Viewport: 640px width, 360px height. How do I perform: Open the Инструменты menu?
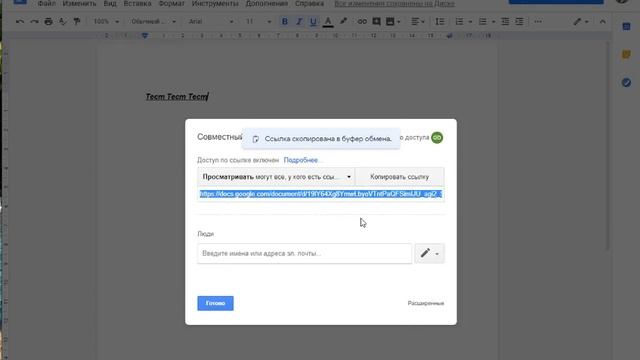(215, 4)
